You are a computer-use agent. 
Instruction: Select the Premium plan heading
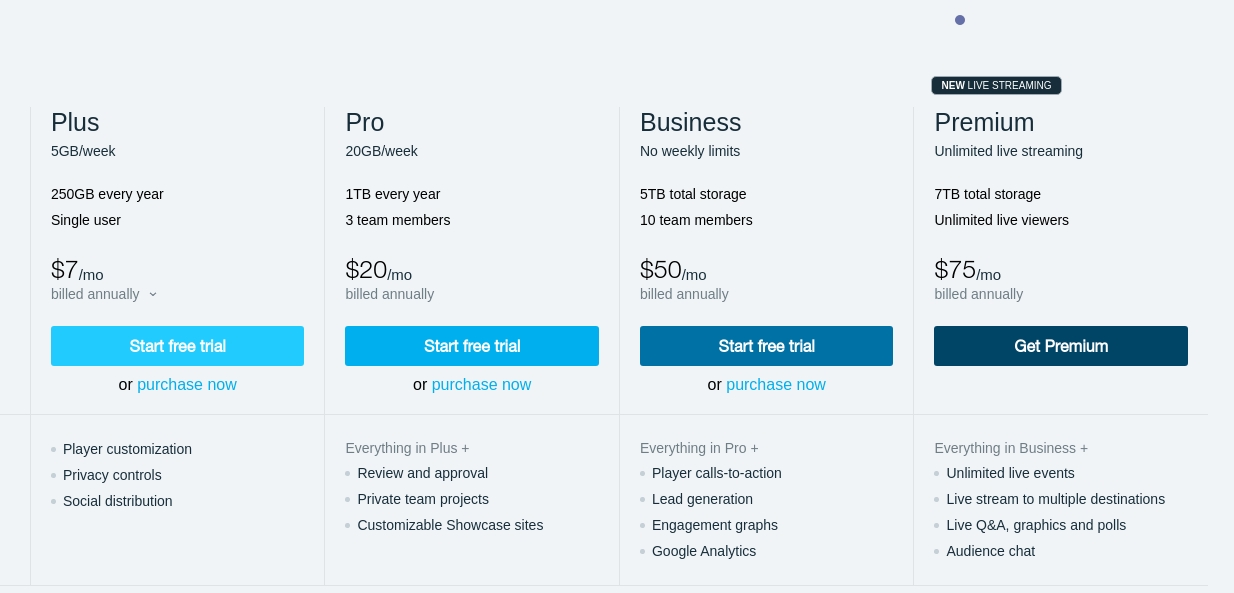(984, 123)
